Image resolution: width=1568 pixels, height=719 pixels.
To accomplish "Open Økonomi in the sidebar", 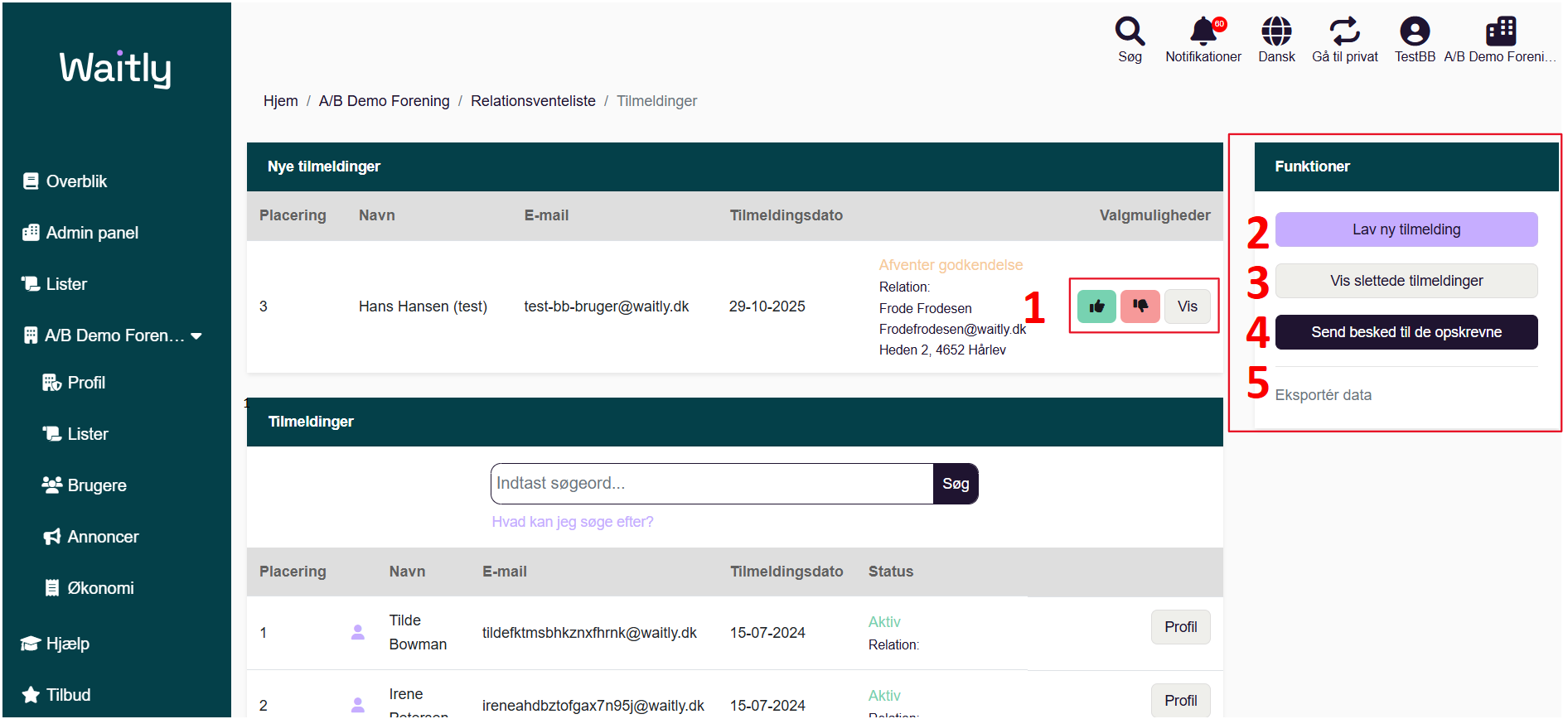I will coord(89,588).
